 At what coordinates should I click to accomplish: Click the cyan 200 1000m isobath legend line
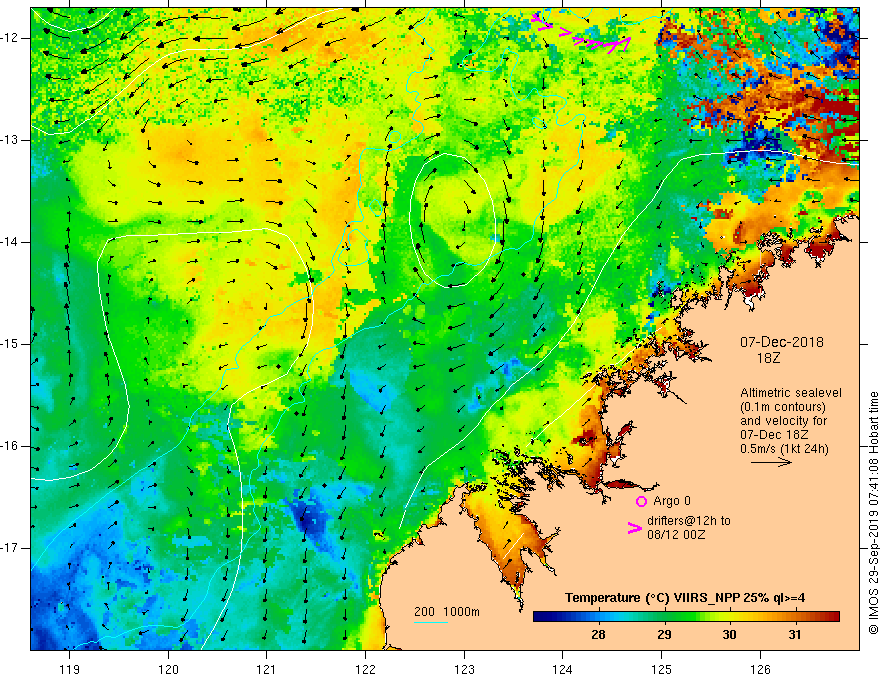431,622
